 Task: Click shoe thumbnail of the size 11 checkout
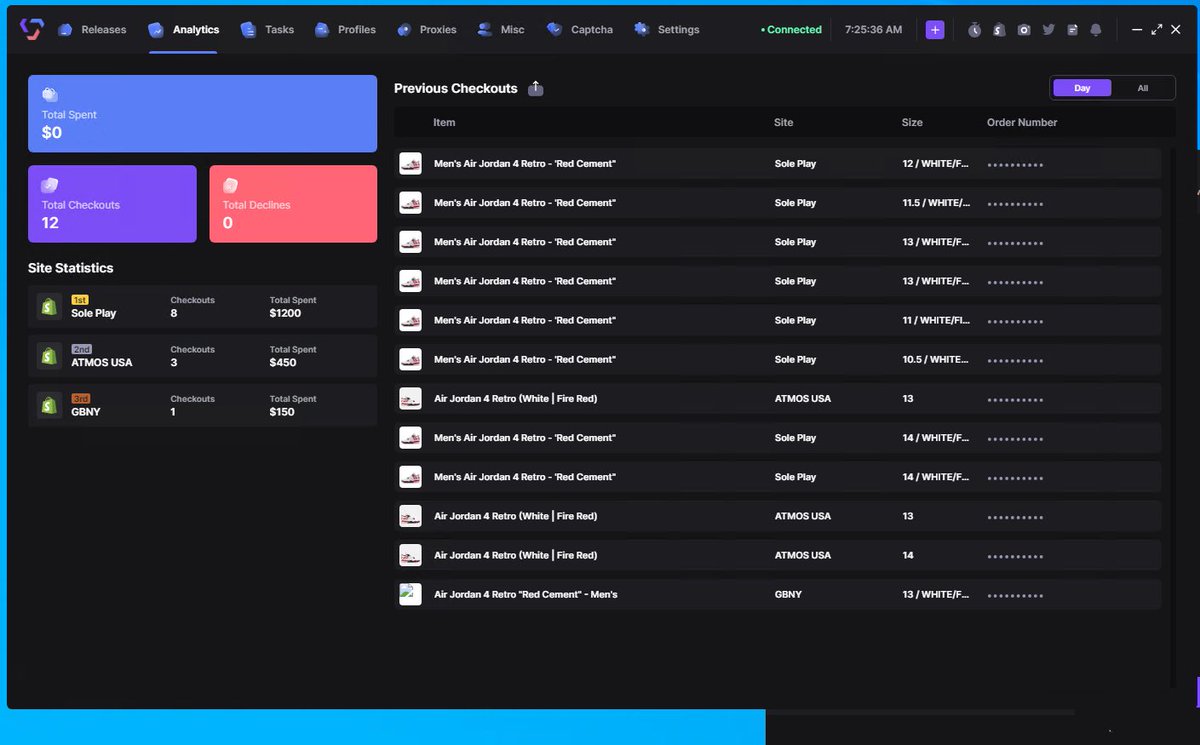[x=410, y=320]
